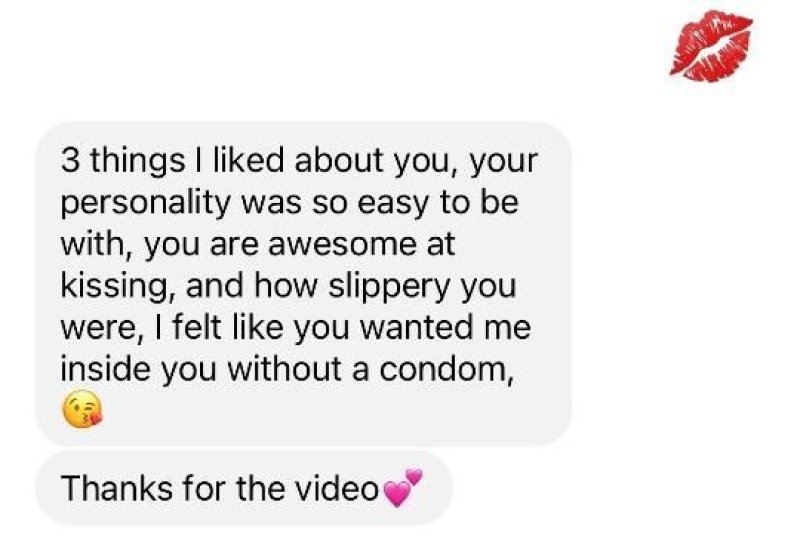
Task: Click the word "wanted" in the message
Action: 417,328
